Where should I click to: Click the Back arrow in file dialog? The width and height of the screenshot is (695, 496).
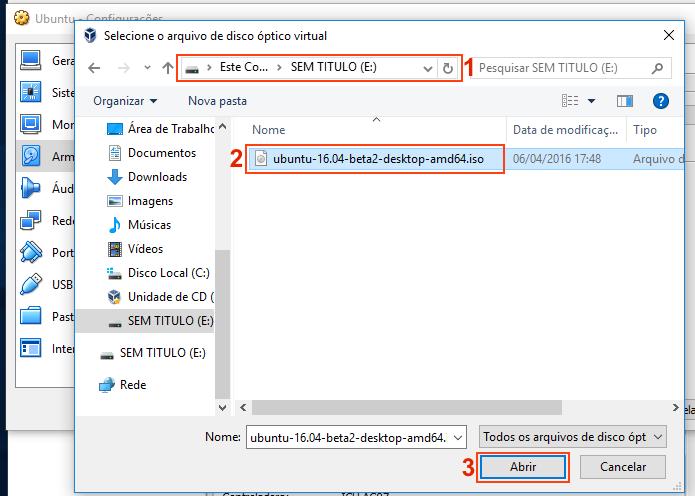(x=94, y=68)
